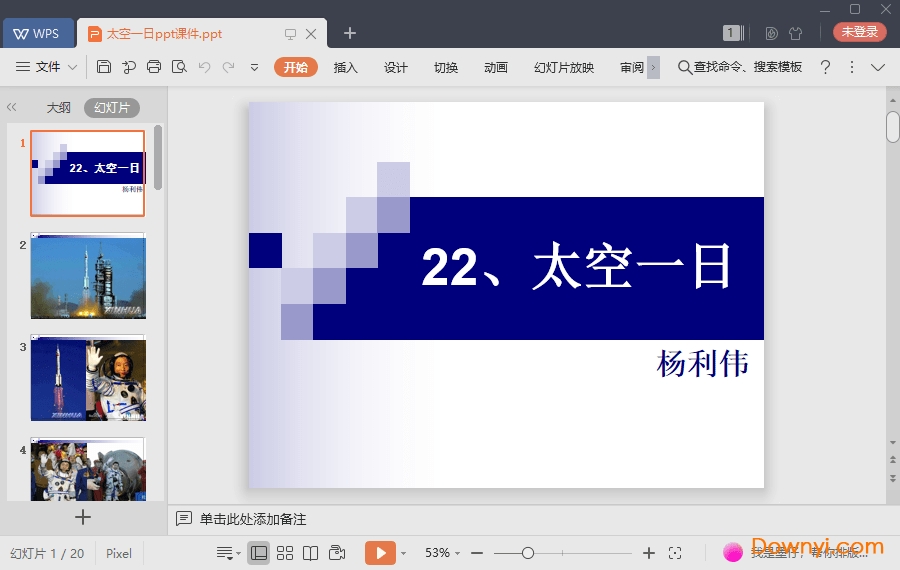Click the window count icon showing 1
Viewport: 900px width, 570px height.
click(733, 33)
